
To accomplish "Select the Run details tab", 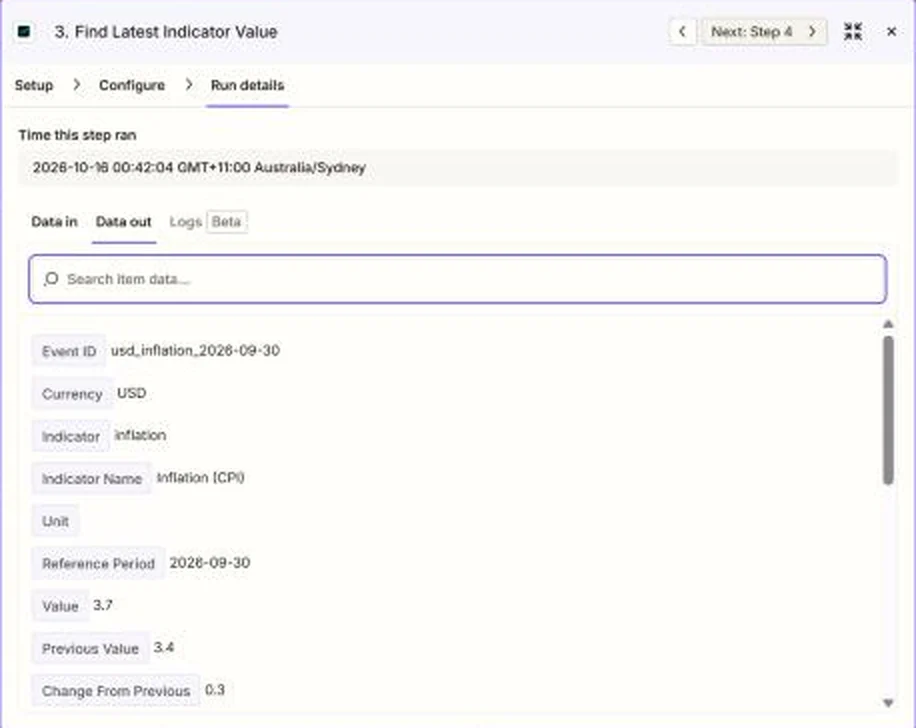I will pos(247,85).
